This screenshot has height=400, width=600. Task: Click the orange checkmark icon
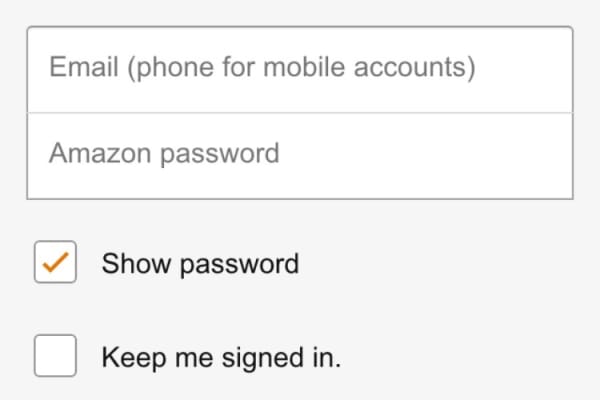(55, 263)
